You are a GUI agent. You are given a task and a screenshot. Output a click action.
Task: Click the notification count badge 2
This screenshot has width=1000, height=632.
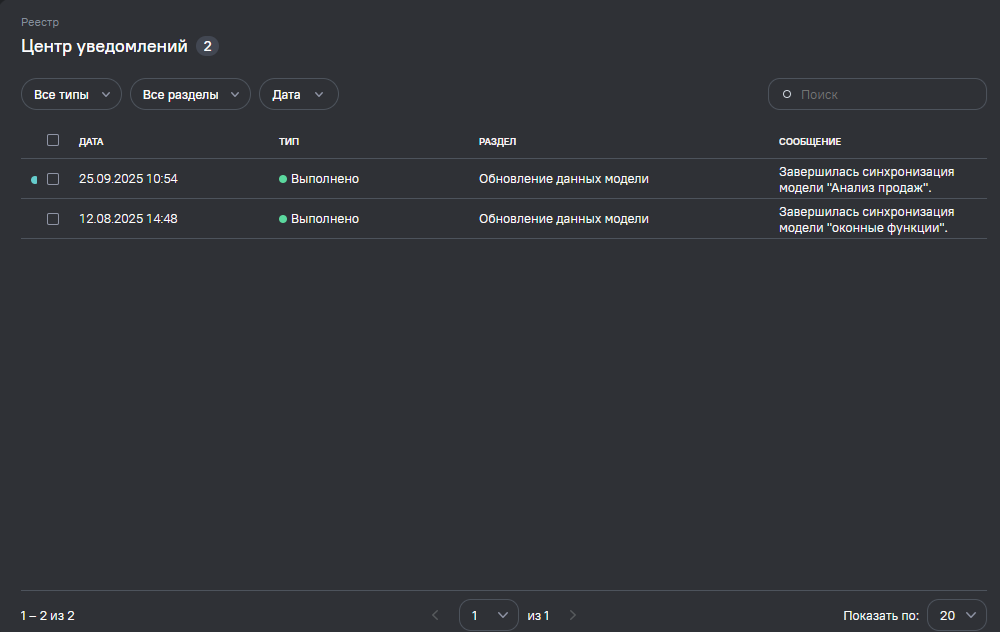coord(207,46)
